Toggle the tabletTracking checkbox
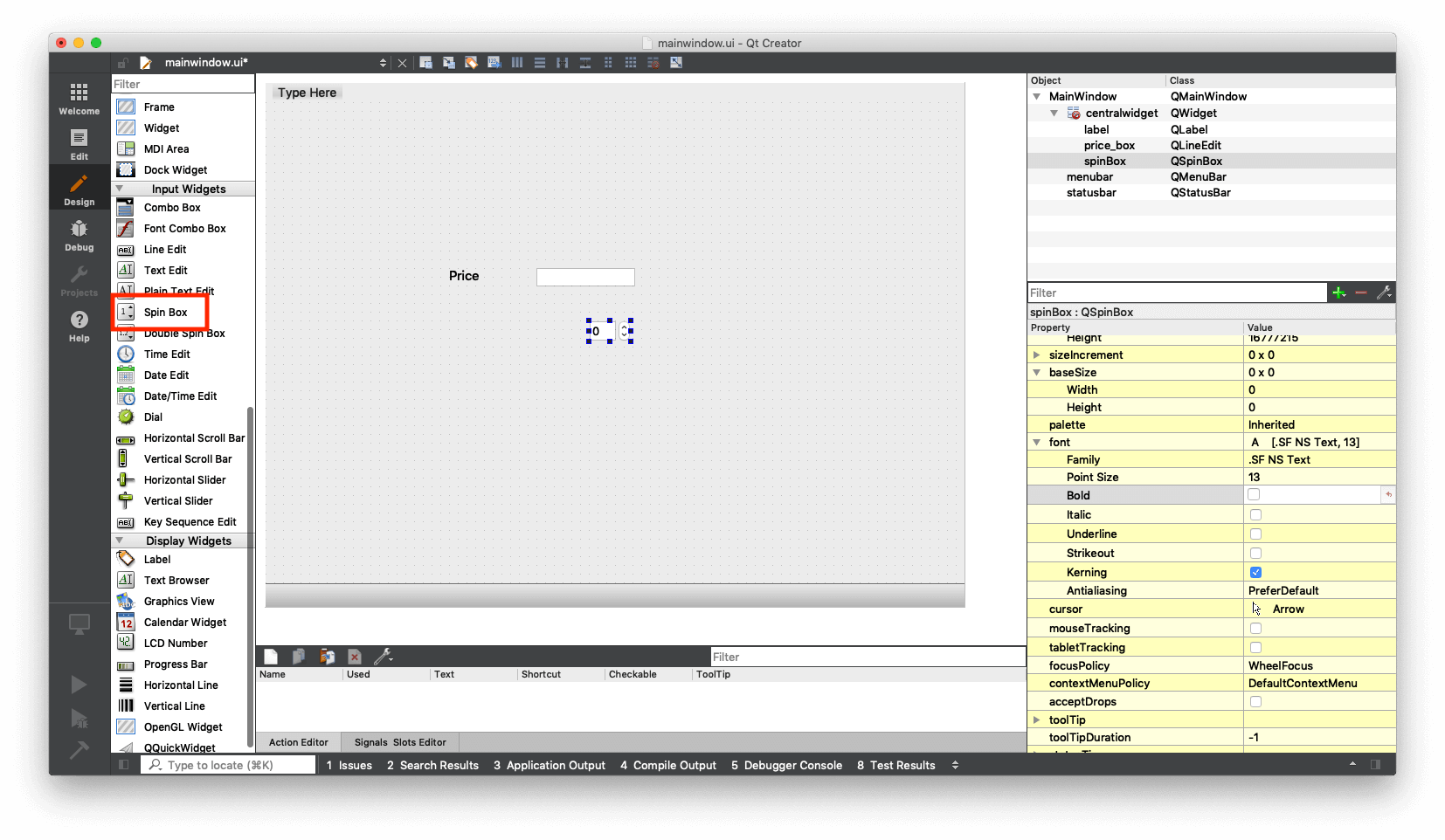1445x840 pixels. [x=1255, y=648]
